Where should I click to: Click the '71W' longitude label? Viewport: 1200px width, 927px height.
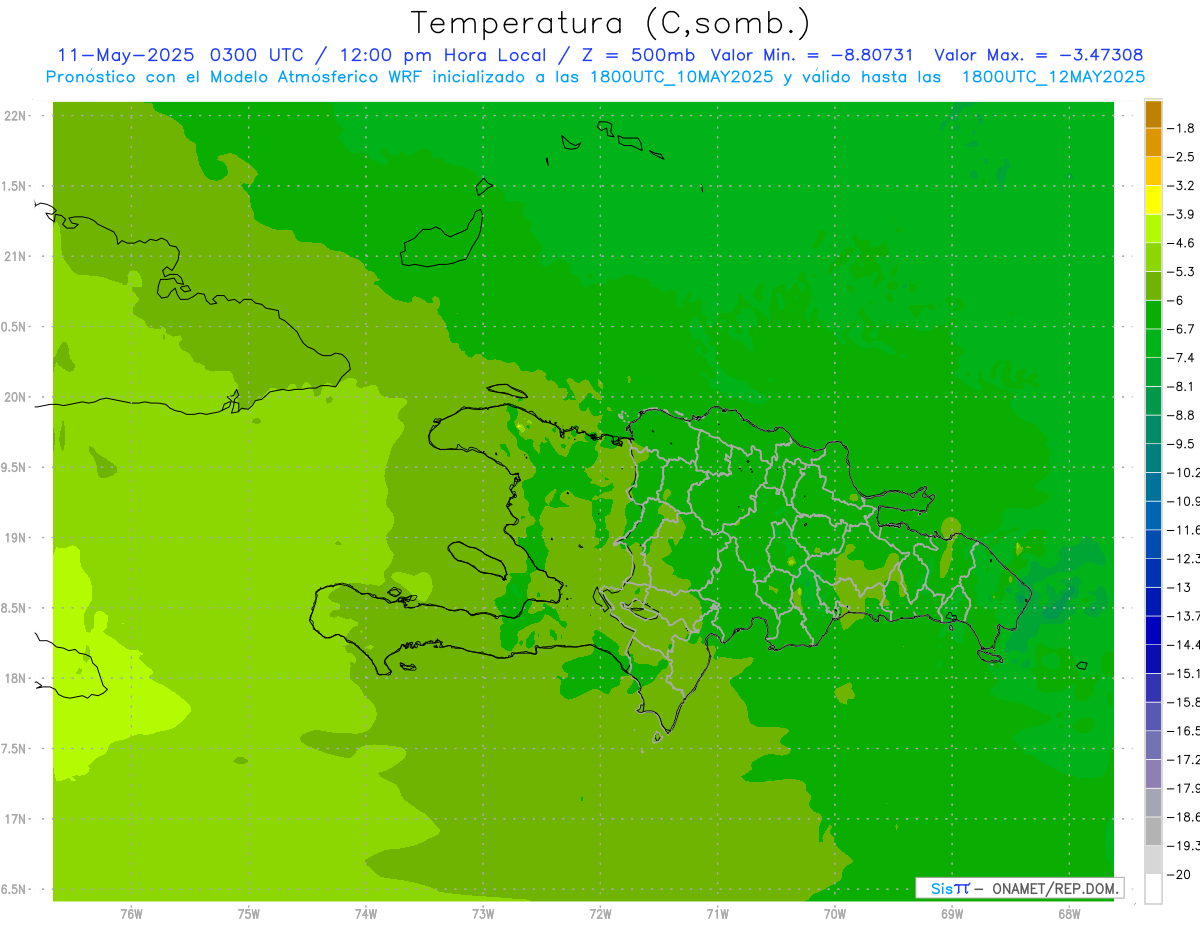pyautogui.click(x=717, y=913)
